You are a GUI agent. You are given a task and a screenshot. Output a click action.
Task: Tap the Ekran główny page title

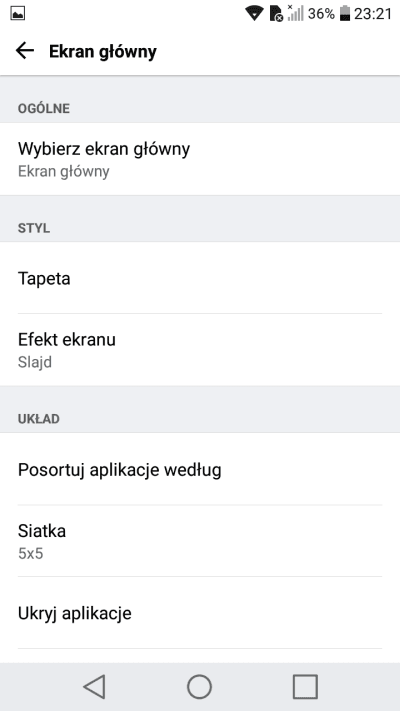point(103,52)
